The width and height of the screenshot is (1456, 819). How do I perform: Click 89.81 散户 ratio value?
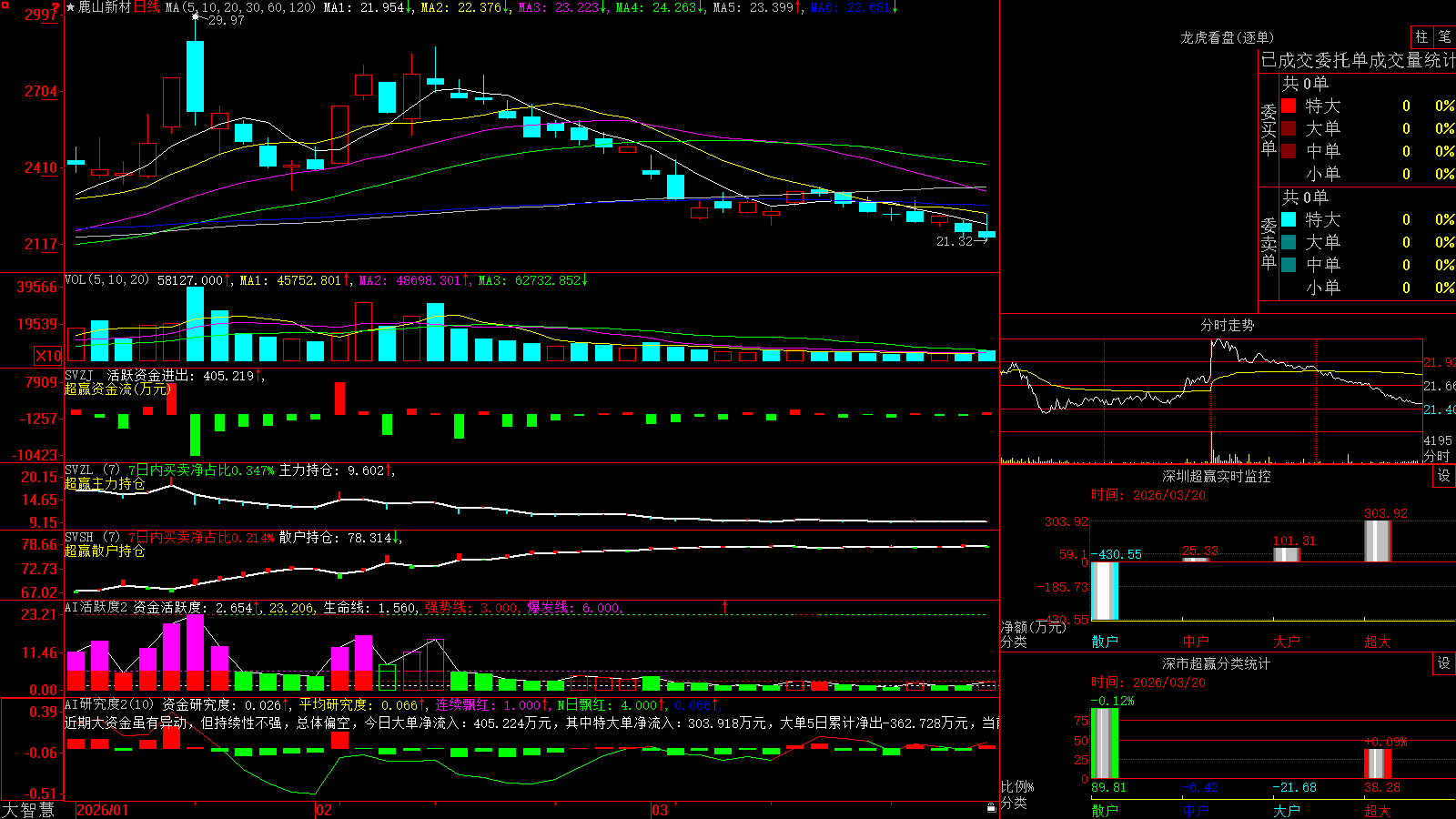tap(1108, 787)
